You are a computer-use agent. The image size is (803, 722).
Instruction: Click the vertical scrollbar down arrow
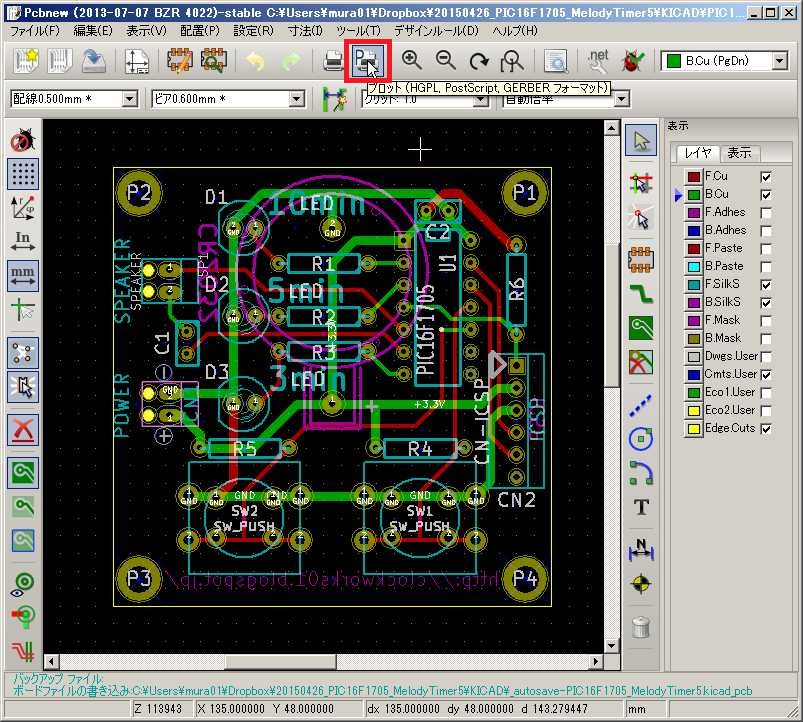click(611, 645)
